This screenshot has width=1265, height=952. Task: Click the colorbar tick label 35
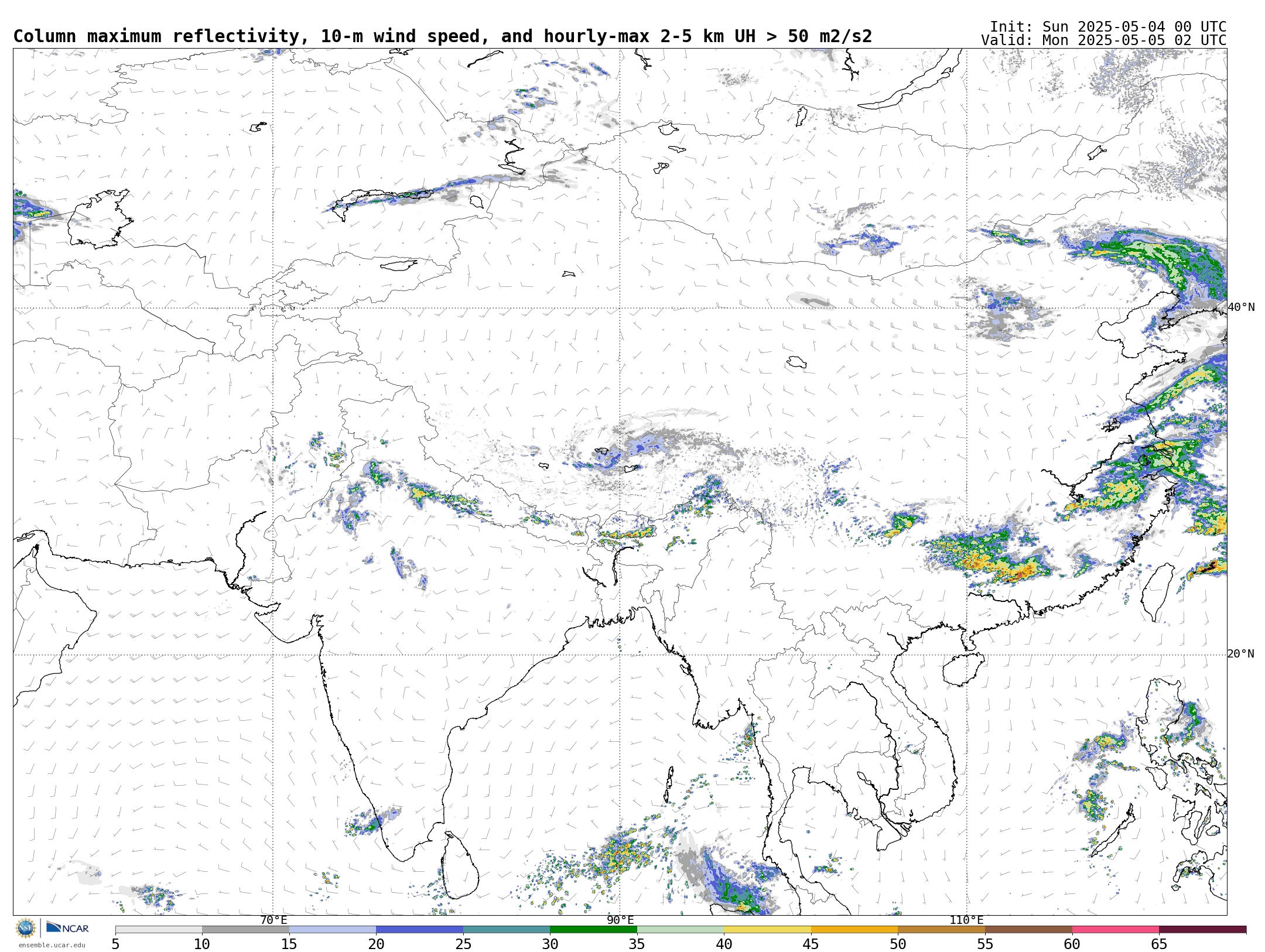click(637, 944)
